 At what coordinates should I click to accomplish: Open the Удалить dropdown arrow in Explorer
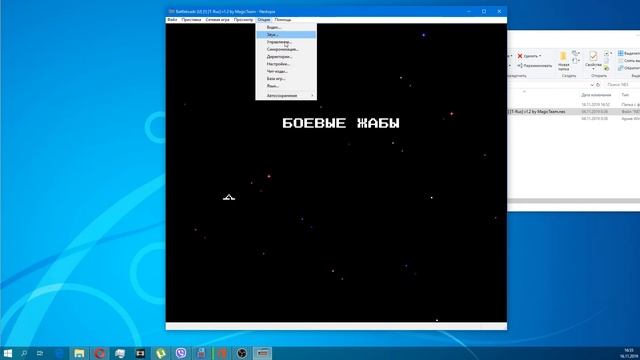click(540, 56)
